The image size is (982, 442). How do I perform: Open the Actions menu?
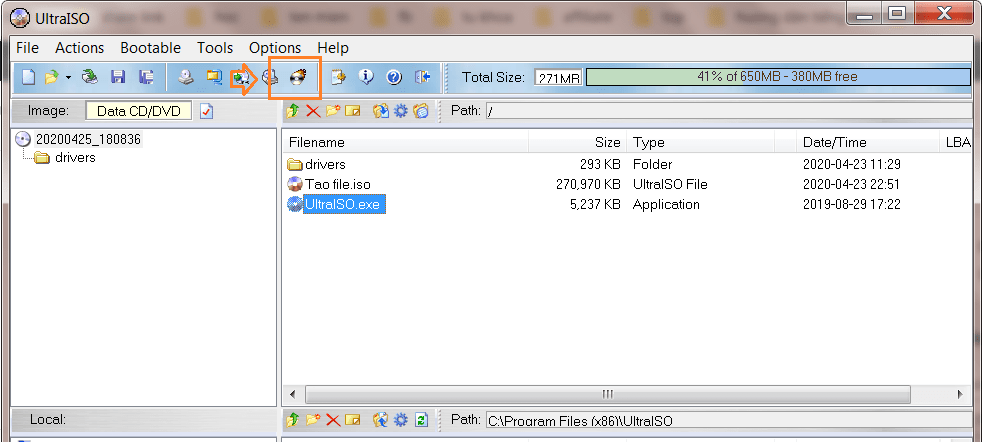[x=80, y=48]
